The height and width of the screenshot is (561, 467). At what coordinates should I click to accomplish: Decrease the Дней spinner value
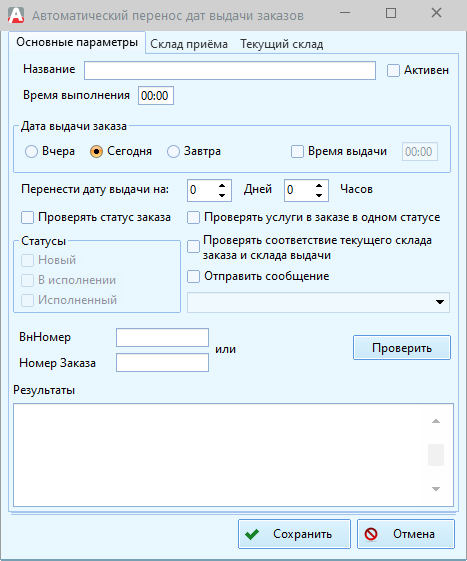coord(222,195)
